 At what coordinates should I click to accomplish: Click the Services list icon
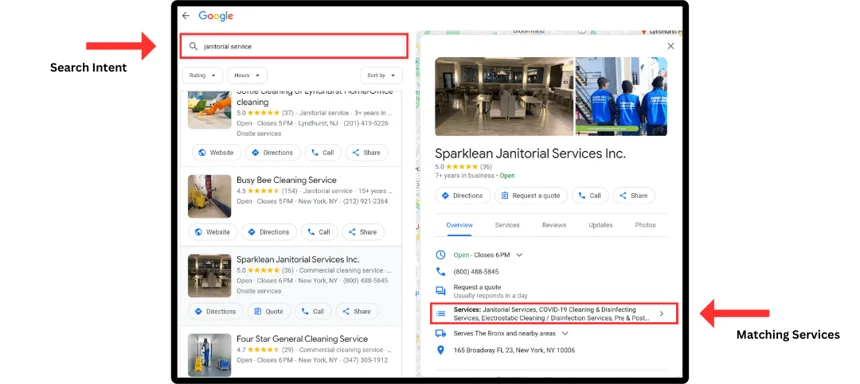[440, 313]
